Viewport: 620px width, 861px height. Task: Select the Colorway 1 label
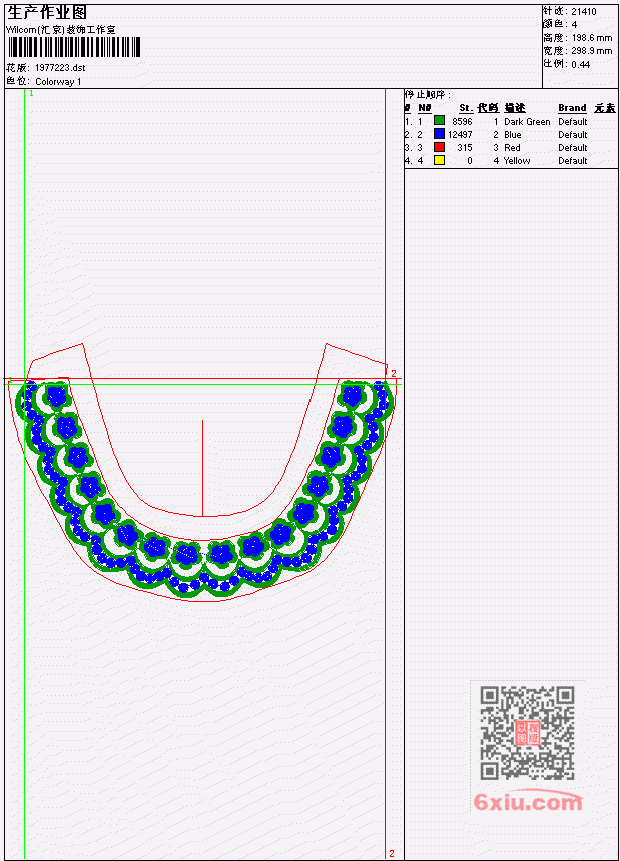(x=58, y=82)
